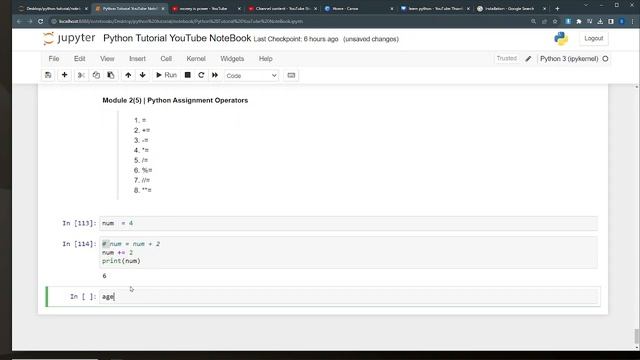Image resolution: width=640 pixels, height=360 pixels.
Task: Click the pencil edit-mode indicator icon
Action: (529, 59)
